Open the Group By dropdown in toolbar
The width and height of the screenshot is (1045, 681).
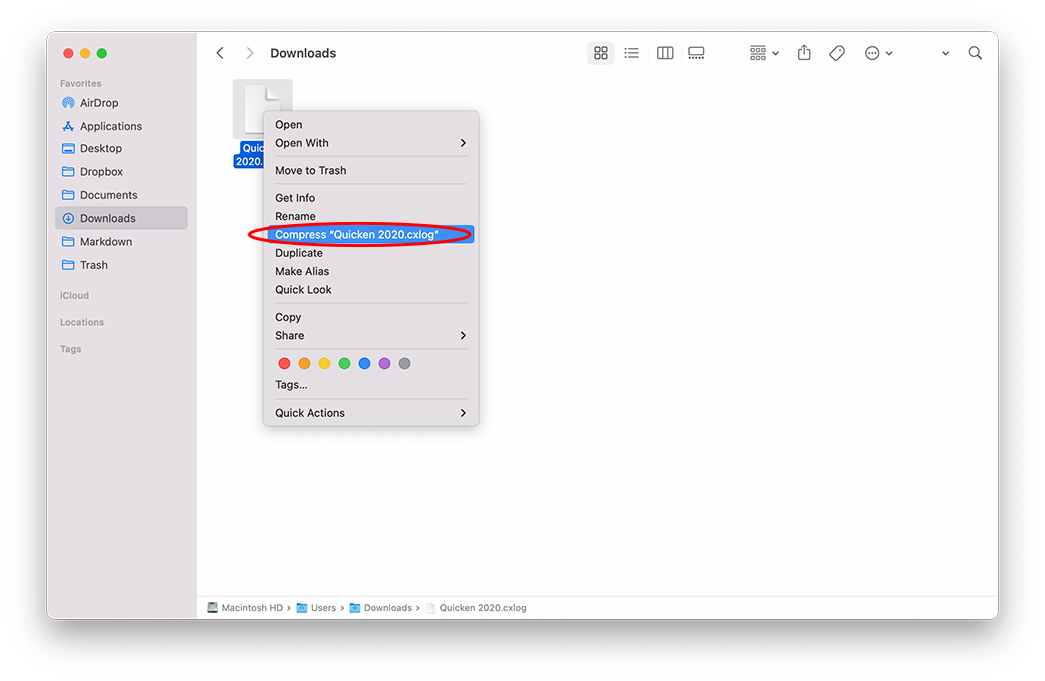pos(764,53)
